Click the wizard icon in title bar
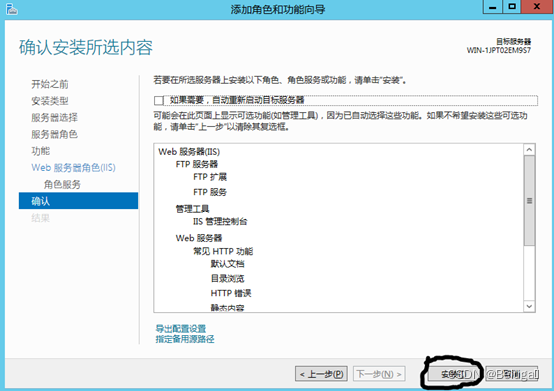This screenshot has height=391, width=554. (x=11, y=9)
